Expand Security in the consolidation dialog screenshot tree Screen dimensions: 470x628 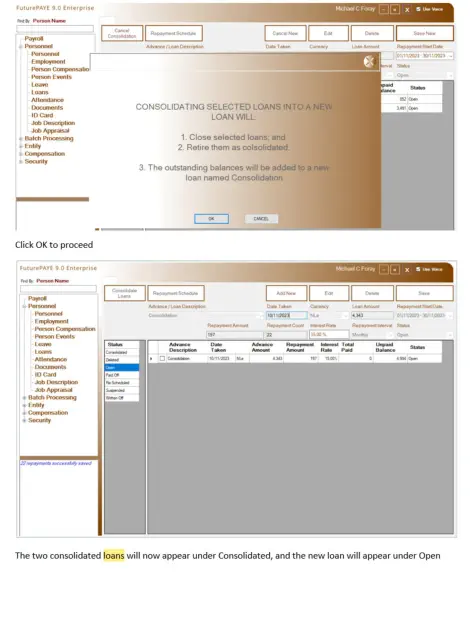click(21, 162)
